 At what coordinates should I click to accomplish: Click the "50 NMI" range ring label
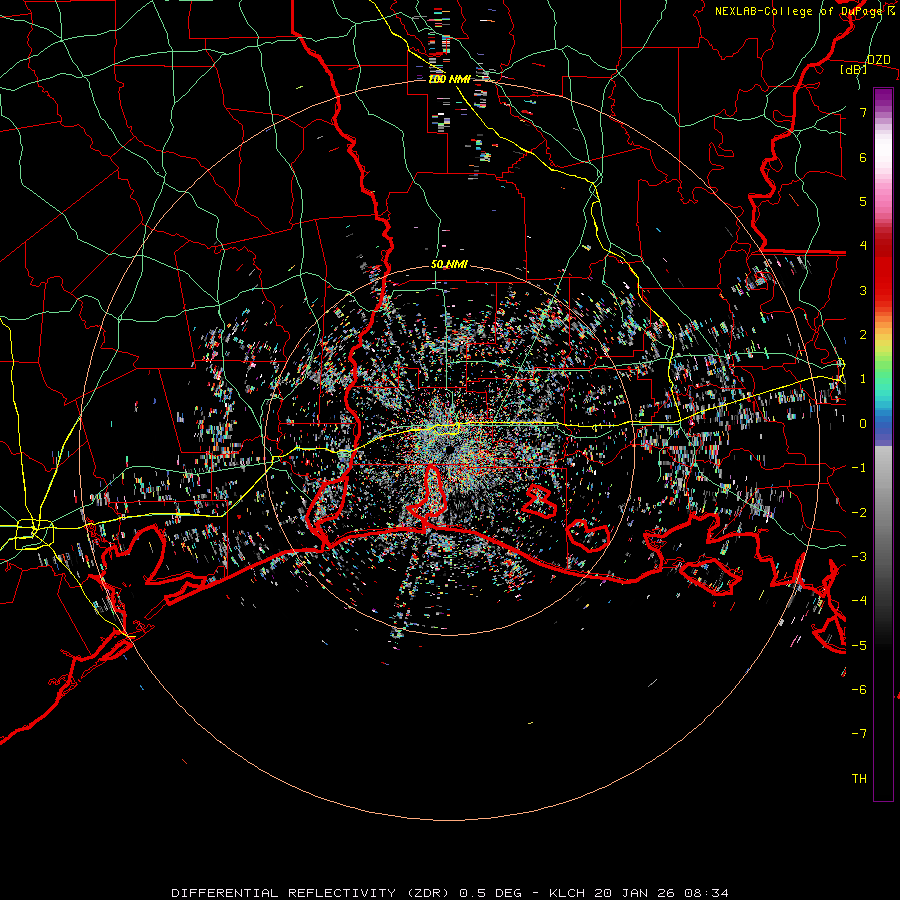pyautogui.click(x=449, y=265)
